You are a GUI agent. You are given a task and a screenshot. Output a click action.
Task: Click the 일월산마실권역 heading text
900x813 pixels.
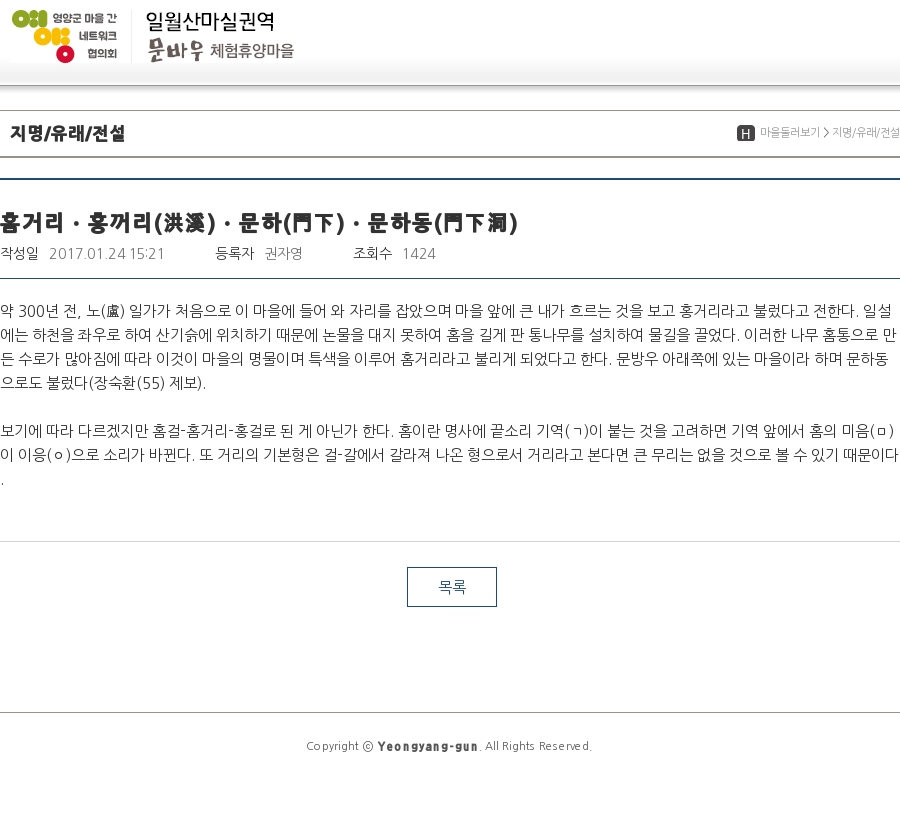[x=210, y=21]
